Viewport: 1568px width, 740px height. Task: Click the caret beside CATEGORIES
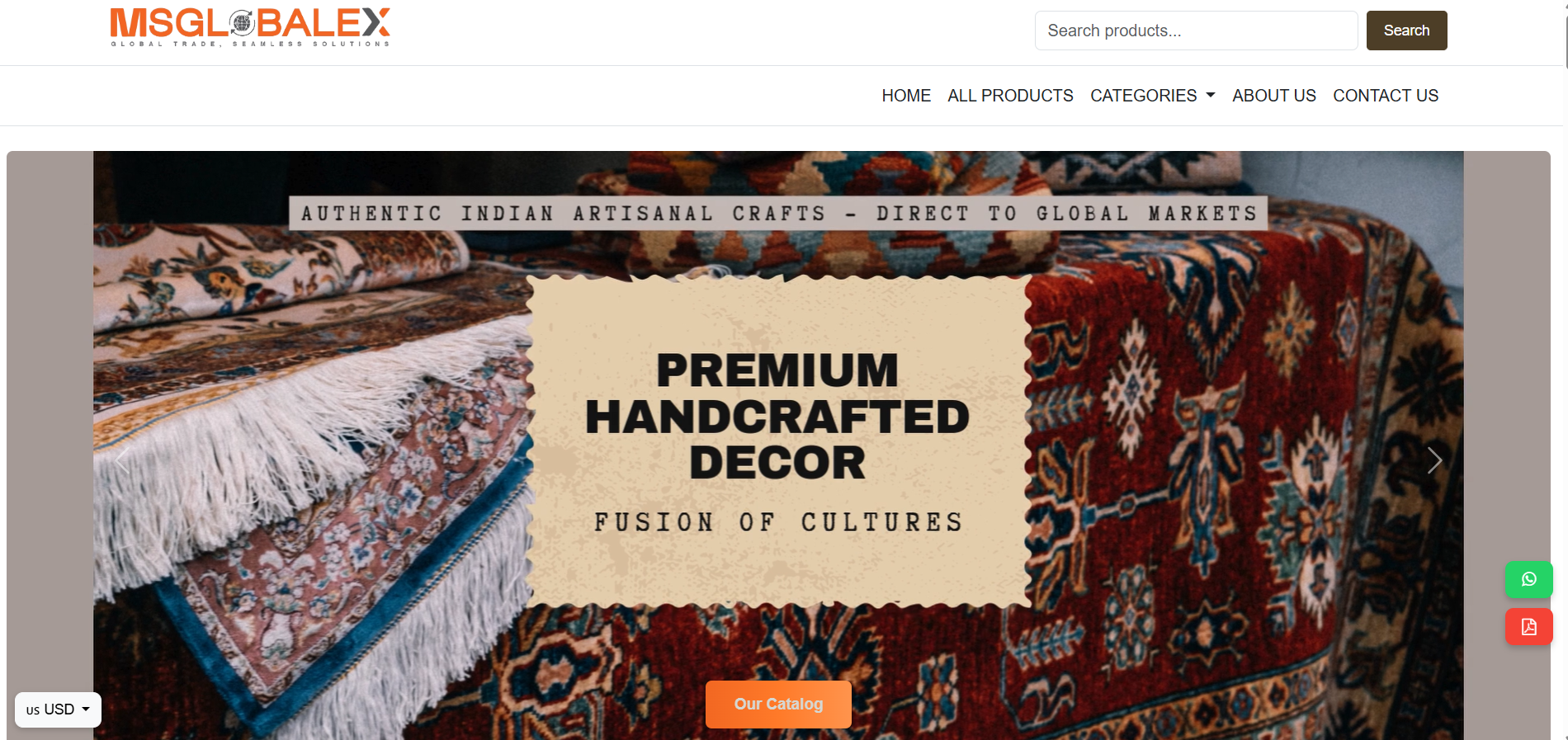coord(1211,96)
